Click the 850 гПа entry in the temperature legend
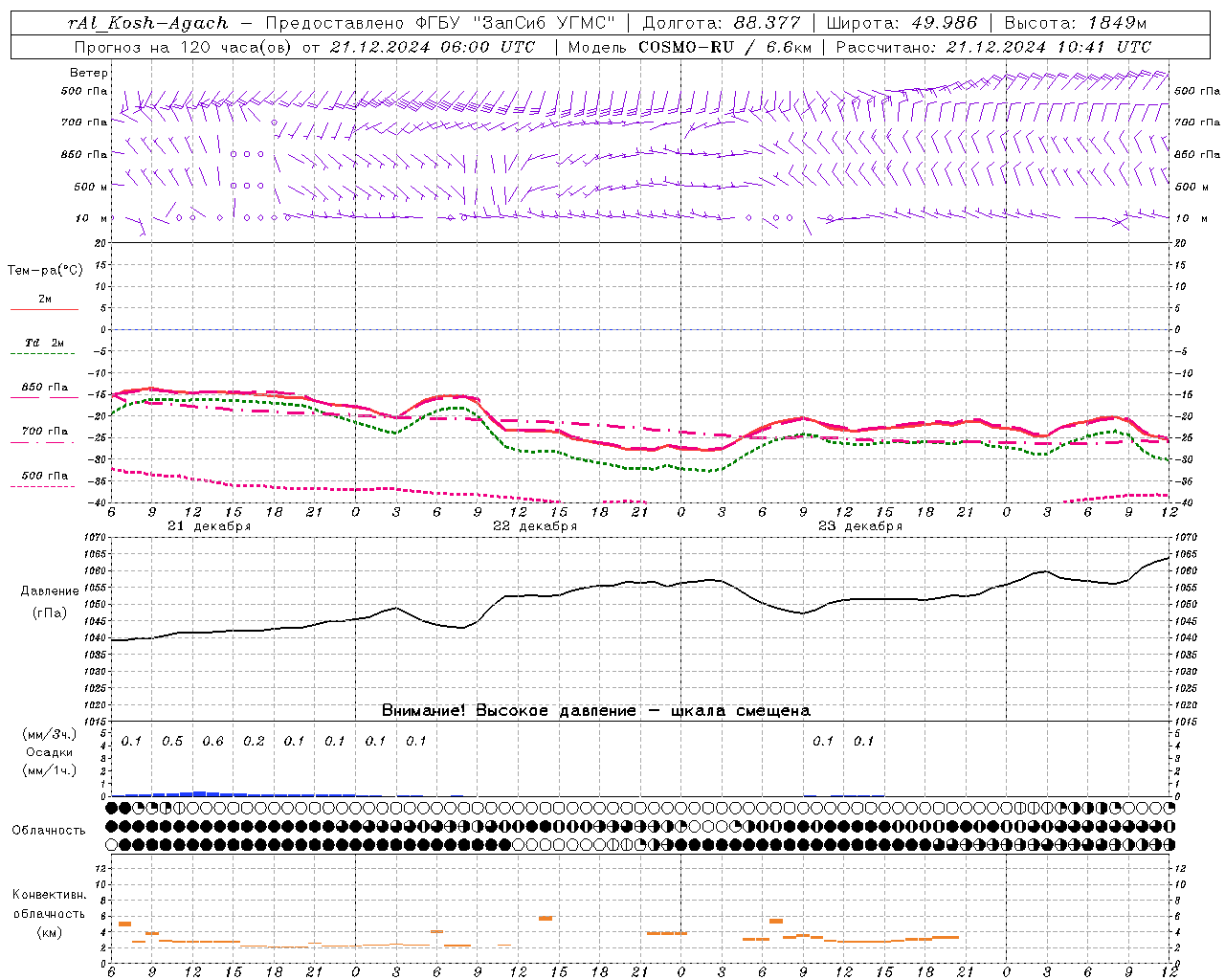 (x=45, y=388)
